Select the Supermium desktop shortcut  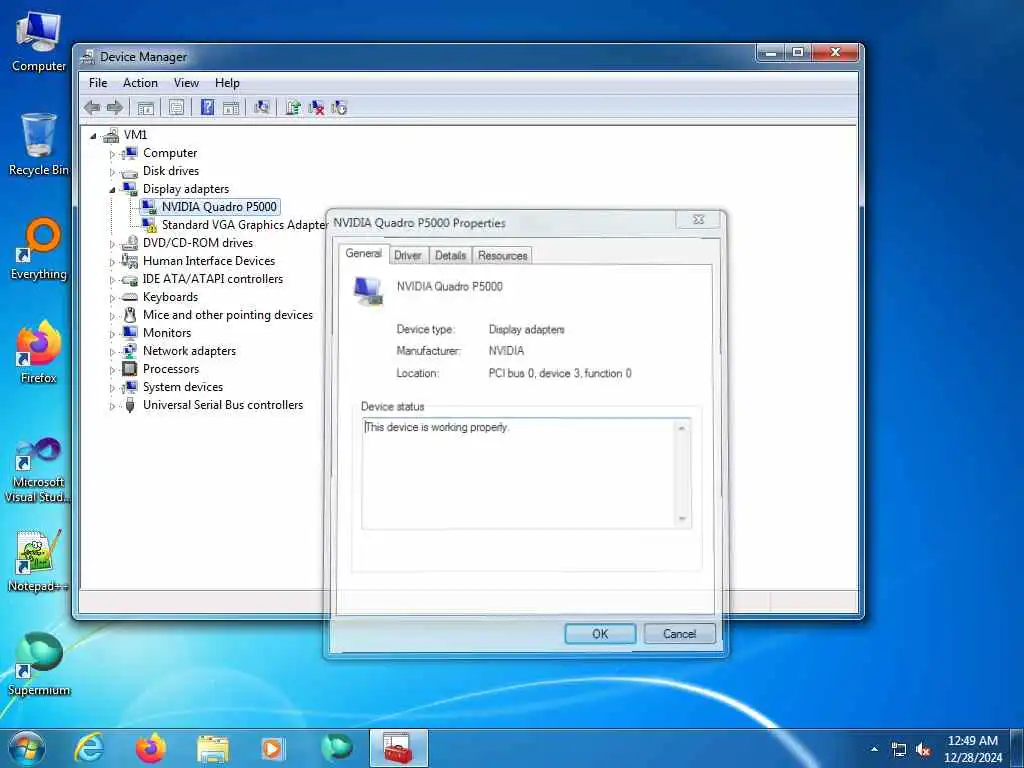click(x=39, y=664)
